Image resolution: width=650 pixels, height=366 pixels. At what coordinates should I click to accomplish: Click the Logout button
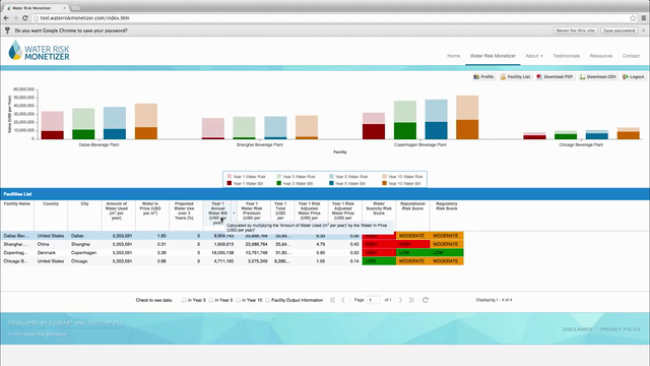click(x=633, y=77)
